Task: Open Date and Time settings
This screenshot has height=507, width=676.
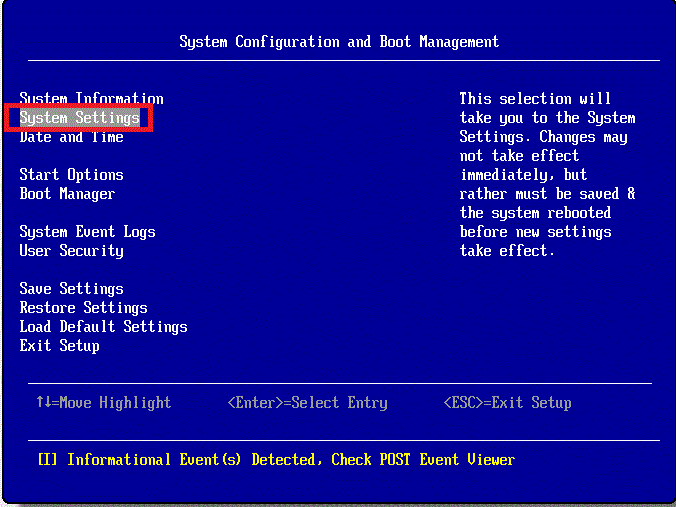Action: (72, 137)
